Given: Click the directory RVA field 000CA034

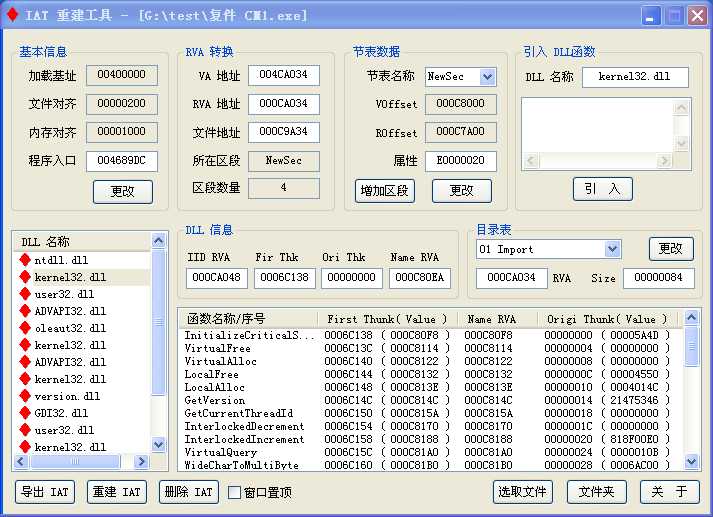Looking at the screenshot, I should click(x=512, y=278).
